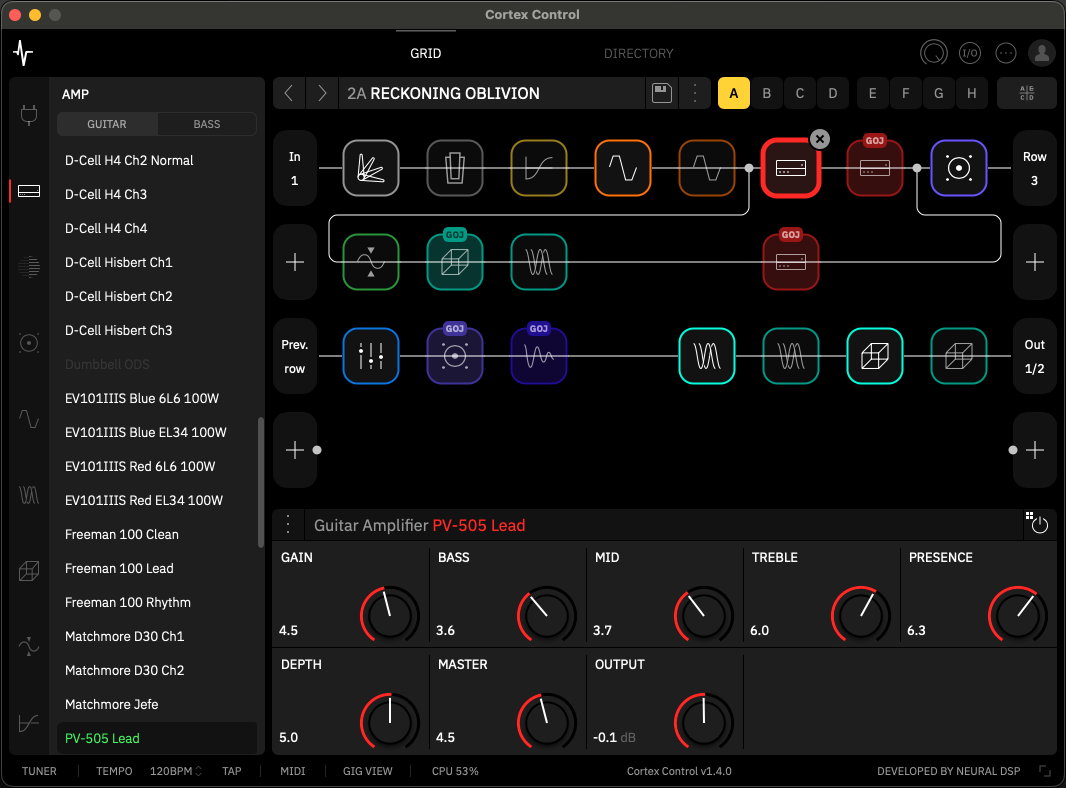Select the blue graphic EQ block in row three

pos(371,356)
